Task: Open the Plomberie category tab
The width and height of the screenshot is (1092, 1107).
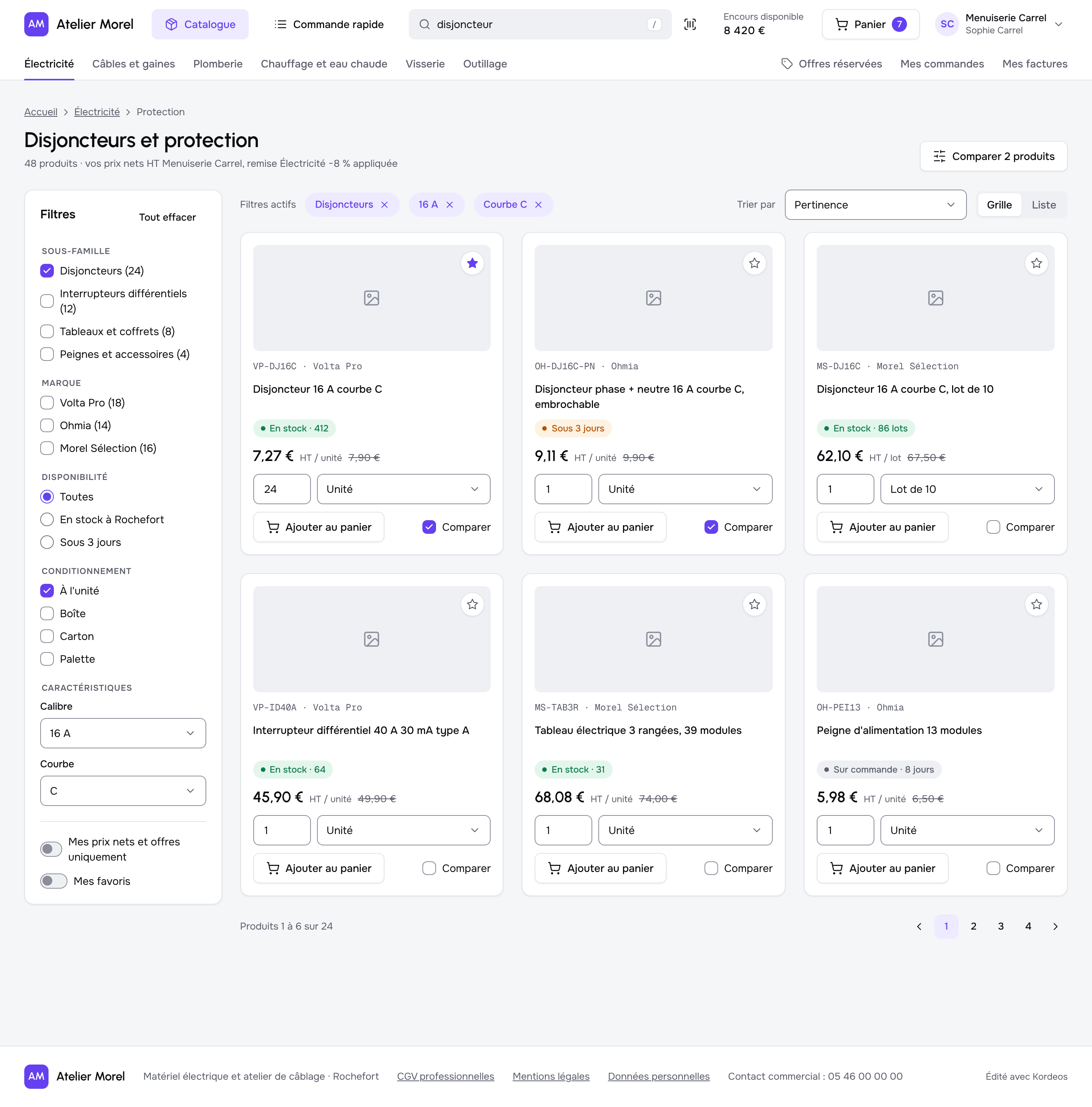Action: [218, 64]
